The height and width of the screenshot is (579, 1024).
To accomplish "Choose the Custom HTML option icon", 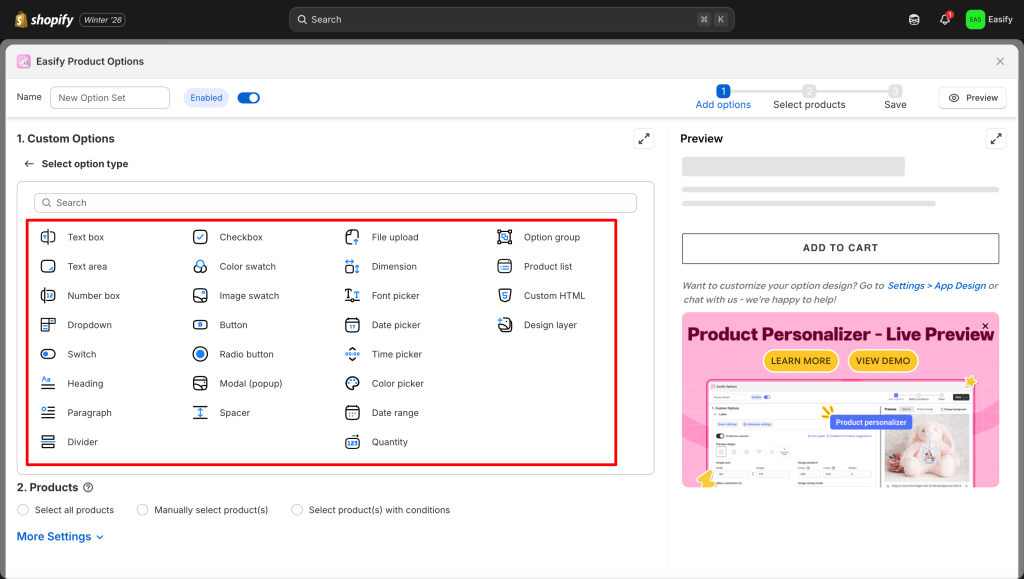I will (505, 296).
